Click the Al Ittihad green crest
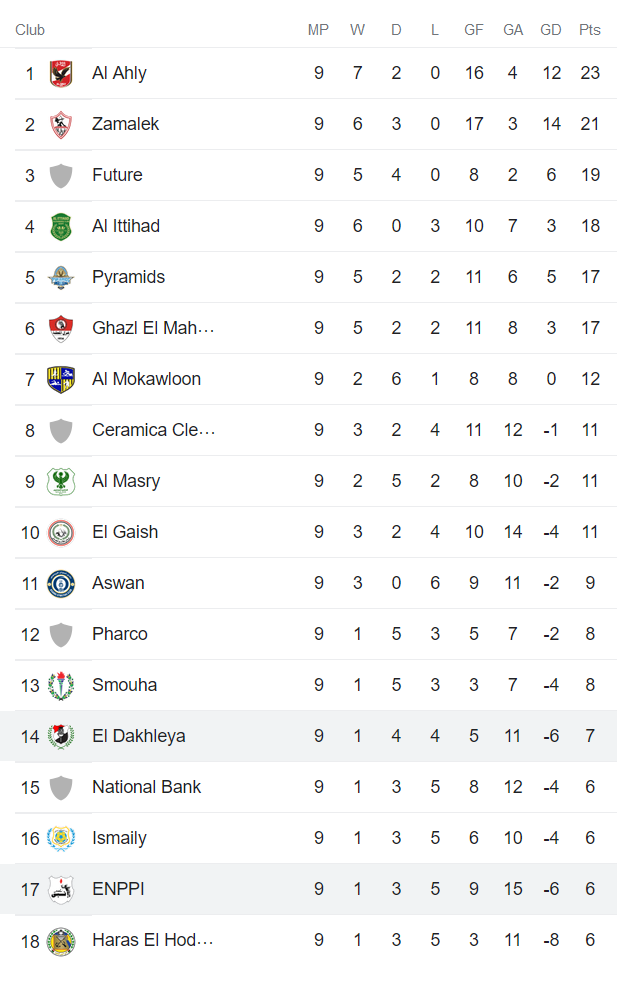The height and width of the screenshot is (985, 617). click(x=60, y=225)
